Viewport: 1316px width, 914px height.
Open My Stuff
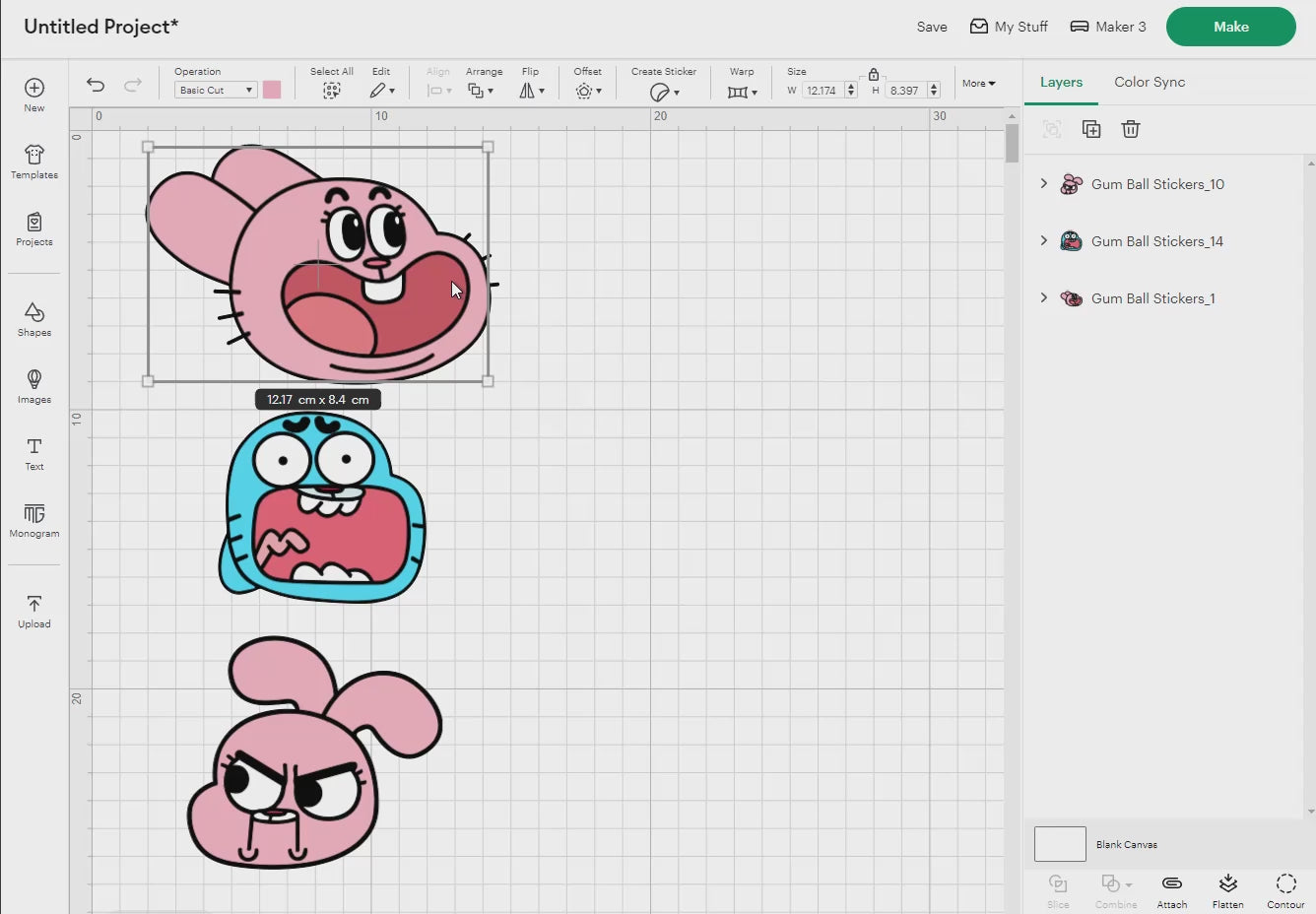[x=1009, y=27]
